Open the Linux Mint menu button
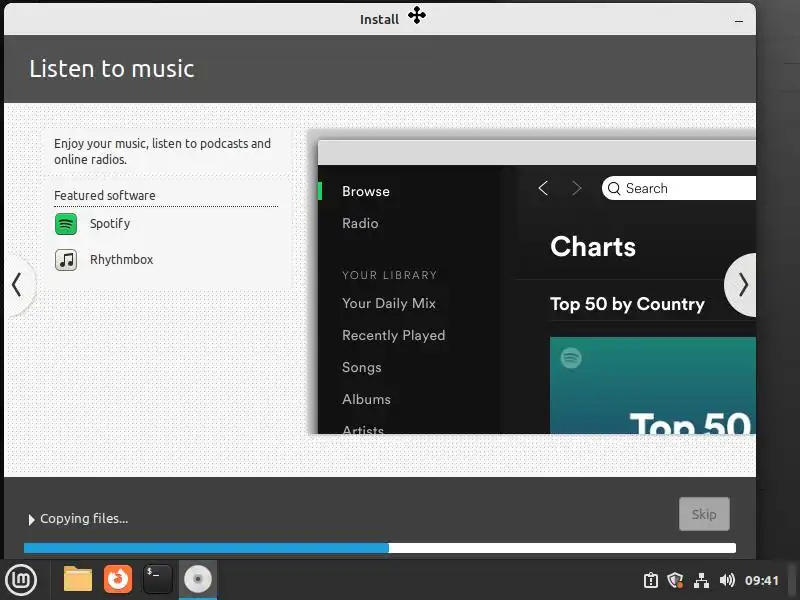This screenshot has height=600, width=800. pos(21,580)
